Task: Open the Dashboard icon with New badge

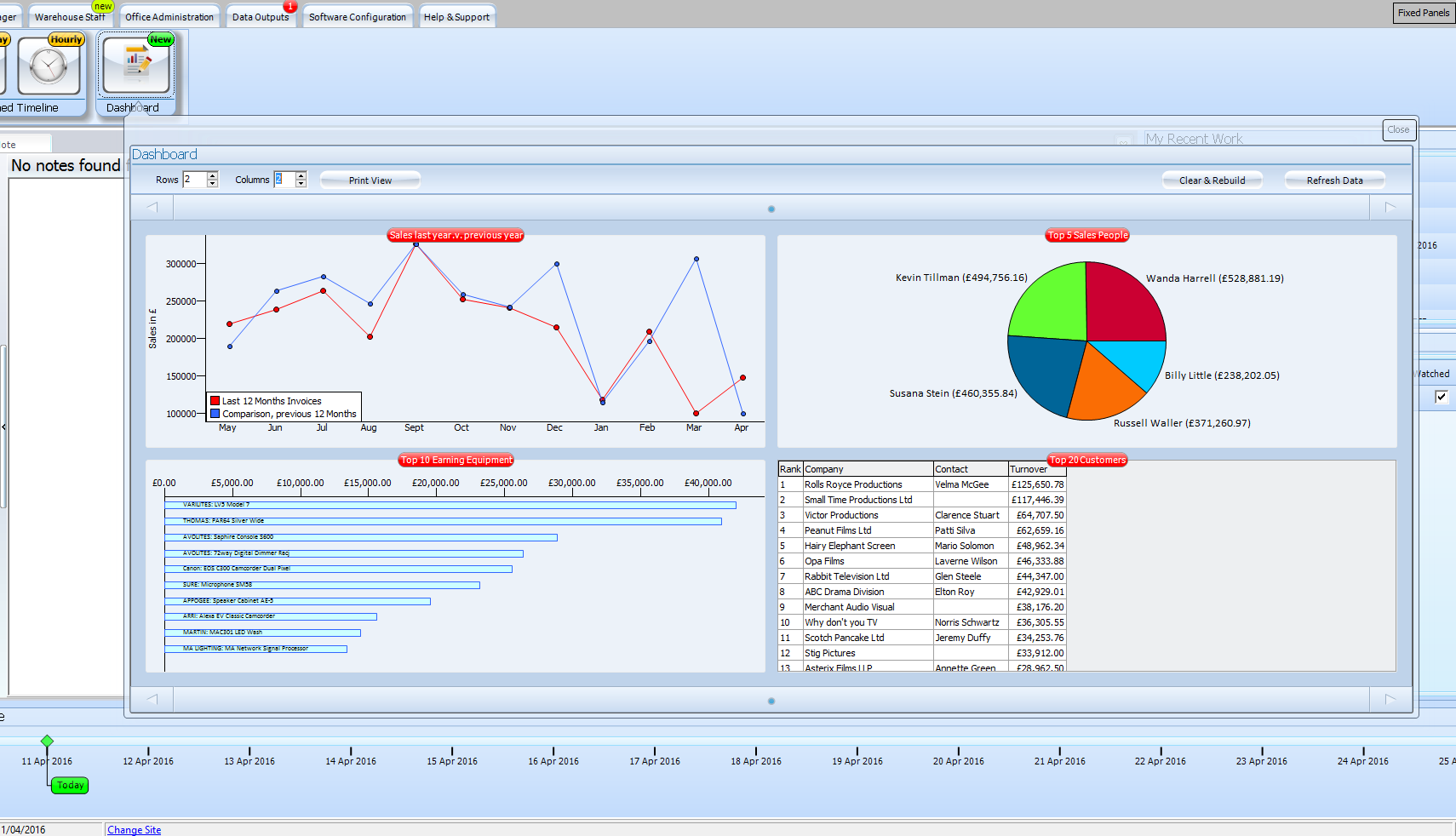Action: click(136, 66)
